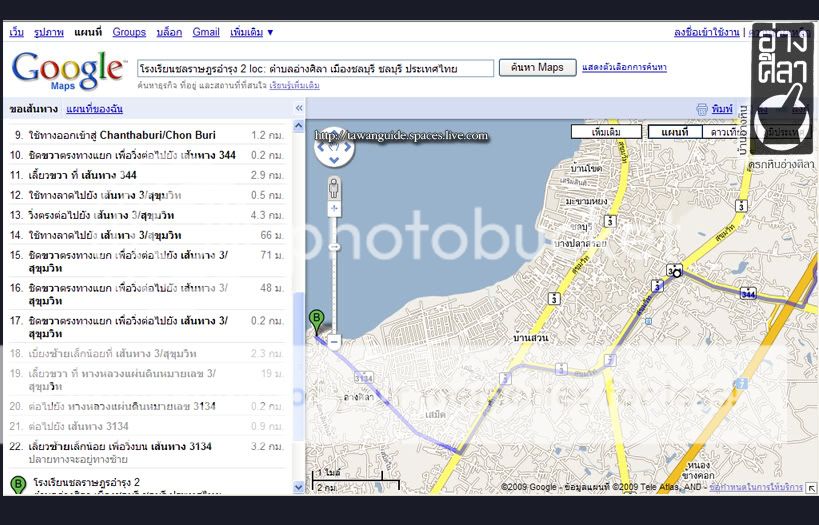Image resolution: width=819 pixels, height=525 pixels.
Task: Open บล็อก in top navigation
Action: (x=169, y=32)
